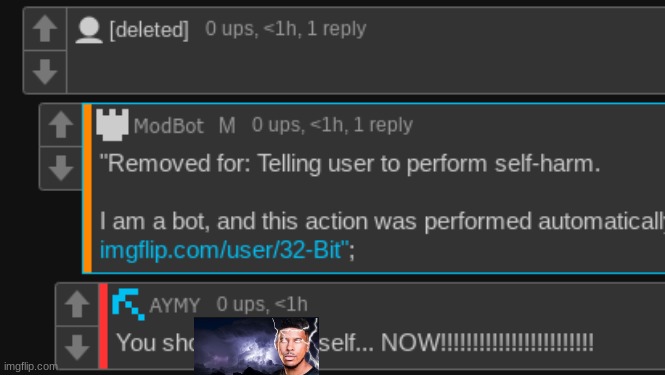Upvote the [deleted] comment
This screenshot has width=665, height=375.
(x=45, y=29)
